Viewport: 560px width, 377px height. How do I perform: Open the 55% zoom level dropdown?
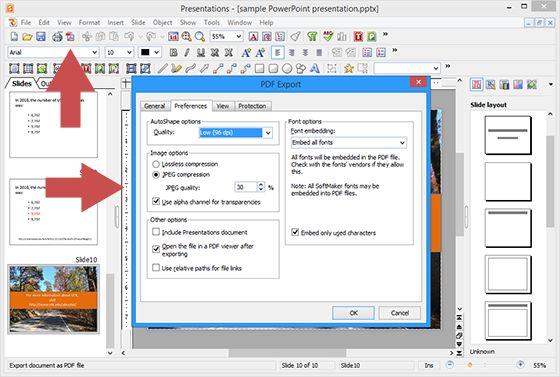click(x=239, y=36)
